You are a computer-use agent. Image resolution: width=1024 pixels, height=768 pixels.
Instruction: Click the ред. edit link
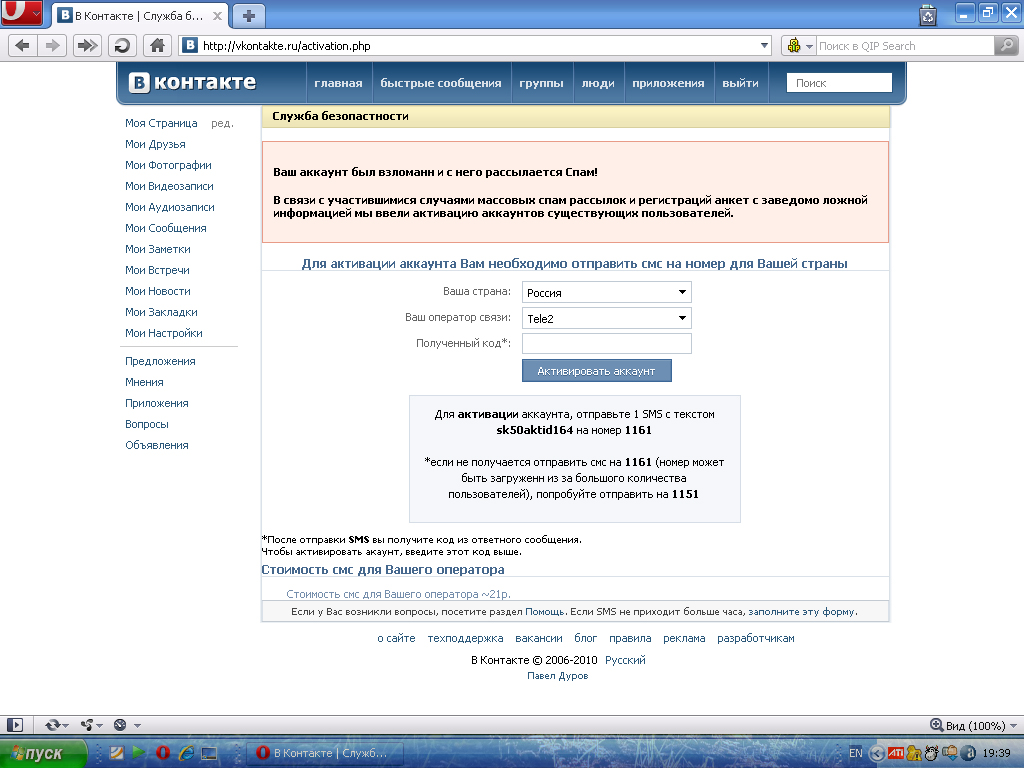coord(222,123)
